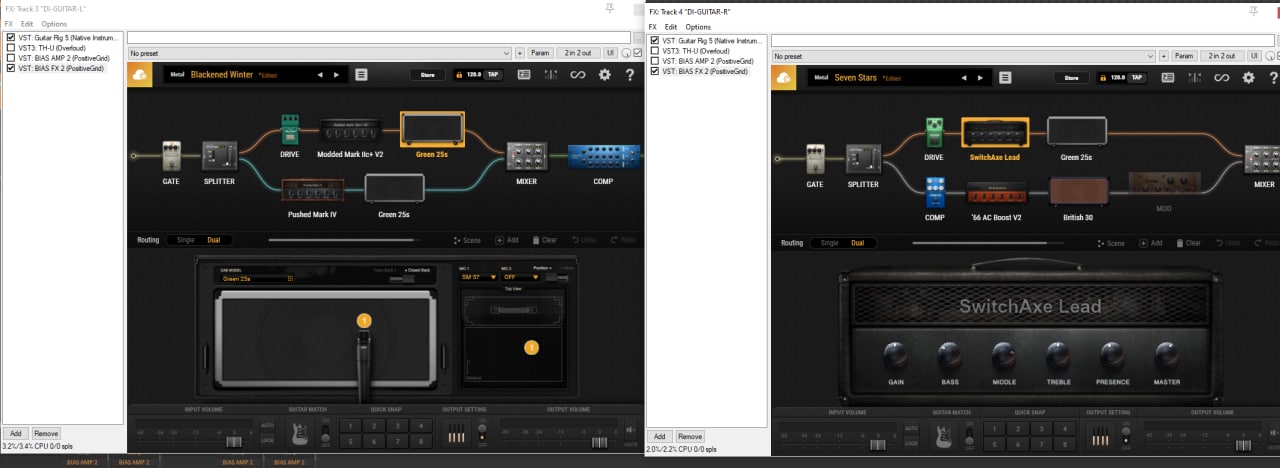Select the '66 AC Boost V2 amp
Viewport: 1280px width, 468px height.
pos(995,192)
